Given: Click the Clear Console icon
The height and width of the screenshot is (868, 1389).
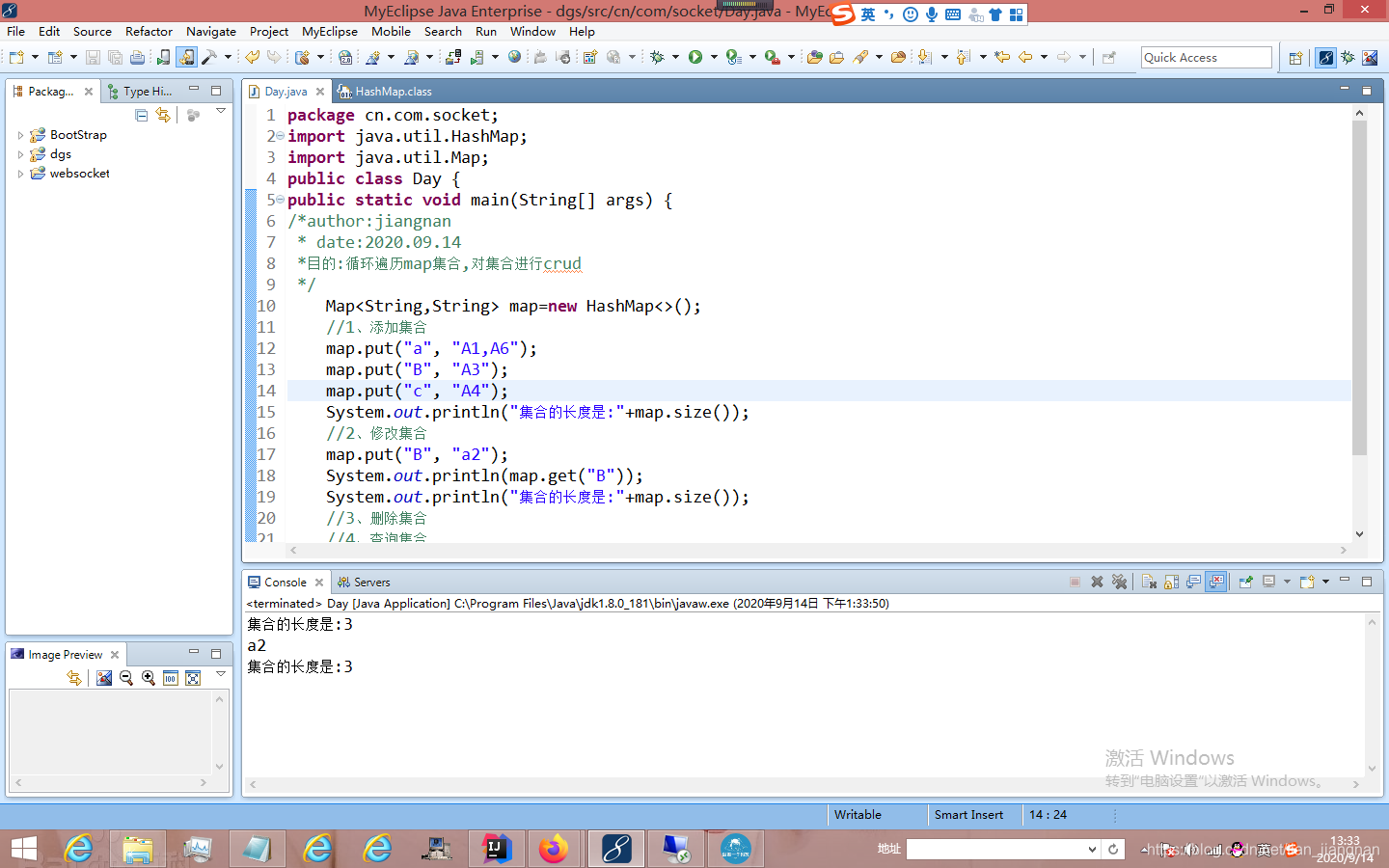Looking at the screenshot, I should coord(1149,582).
